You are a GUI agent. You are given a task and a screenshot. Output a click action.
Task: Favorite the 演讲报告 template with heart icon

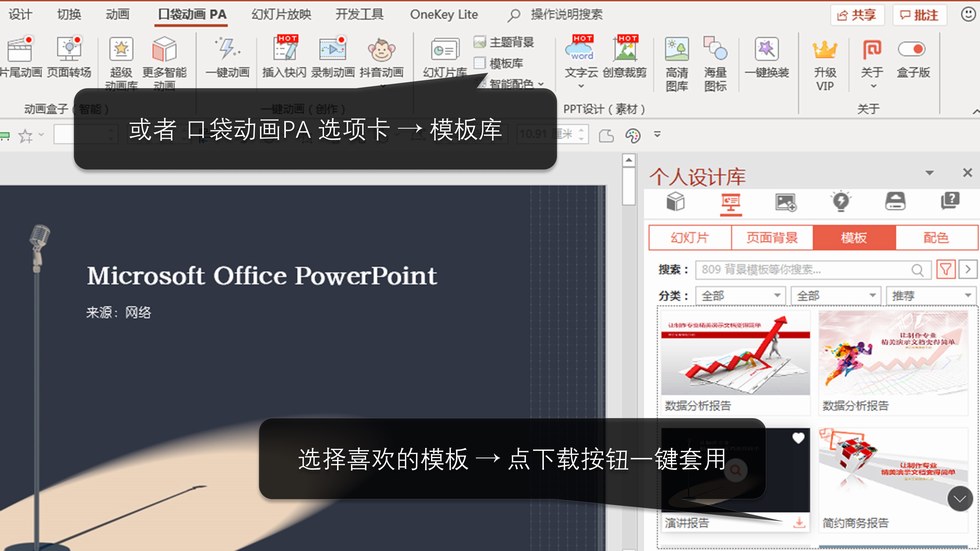coord(798,438)
